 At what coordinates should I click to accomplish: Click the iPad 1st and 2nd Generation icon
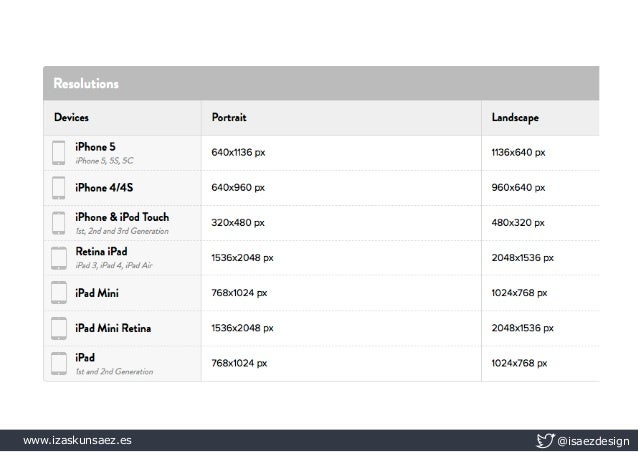coord(59,363)
